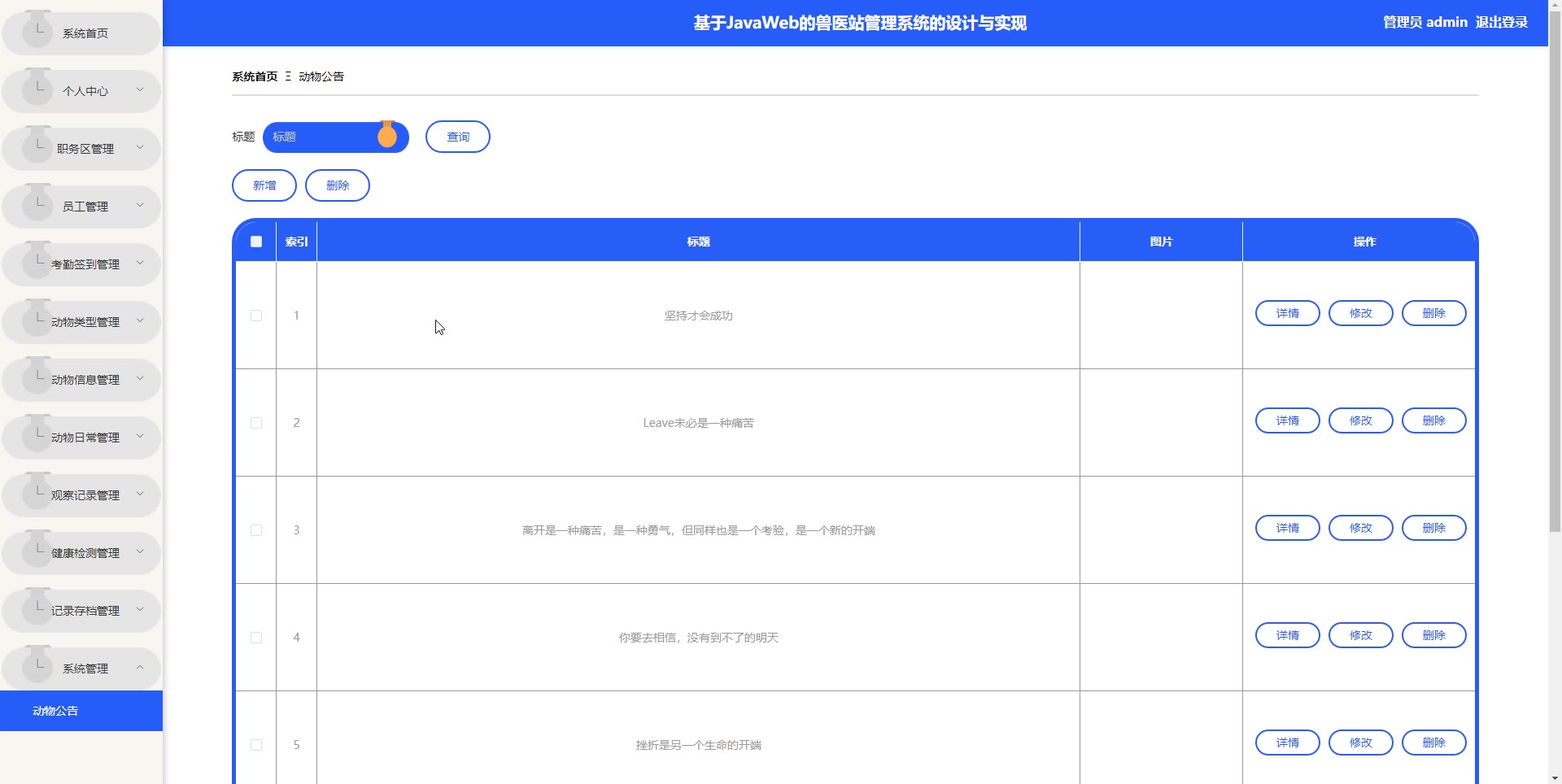
Task: Click the 动物信息管理 sidebar circle icon
Action: click(x=37, y=377)
